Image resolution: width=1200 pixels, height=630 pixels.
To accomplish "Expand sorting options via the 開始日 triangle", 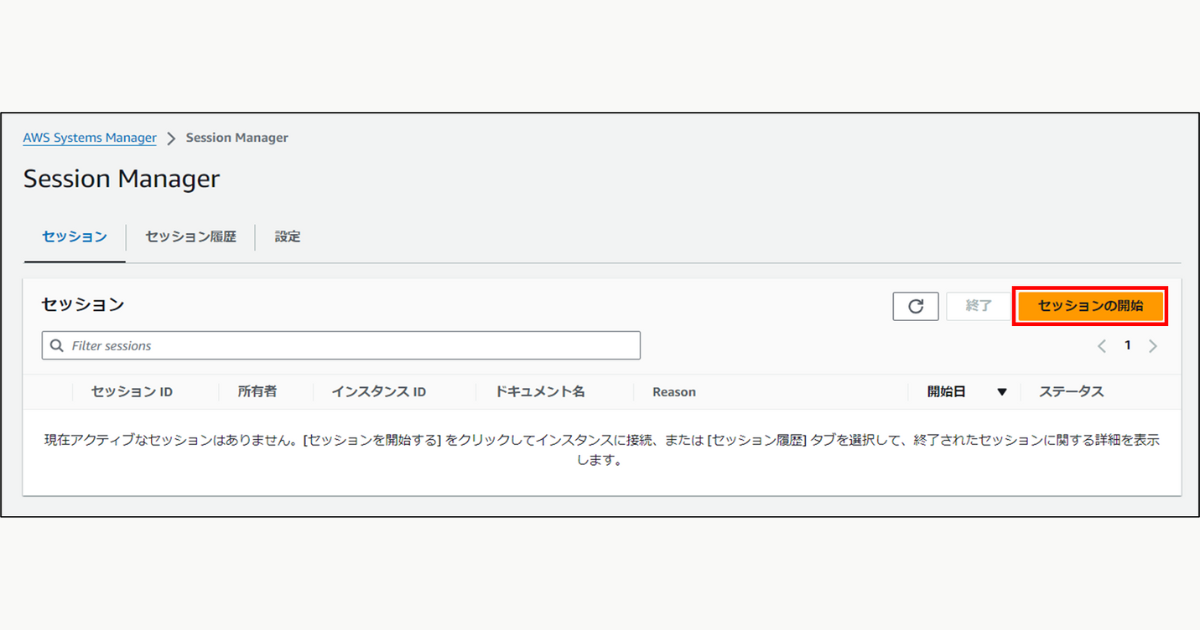I will click(1003, 392).
